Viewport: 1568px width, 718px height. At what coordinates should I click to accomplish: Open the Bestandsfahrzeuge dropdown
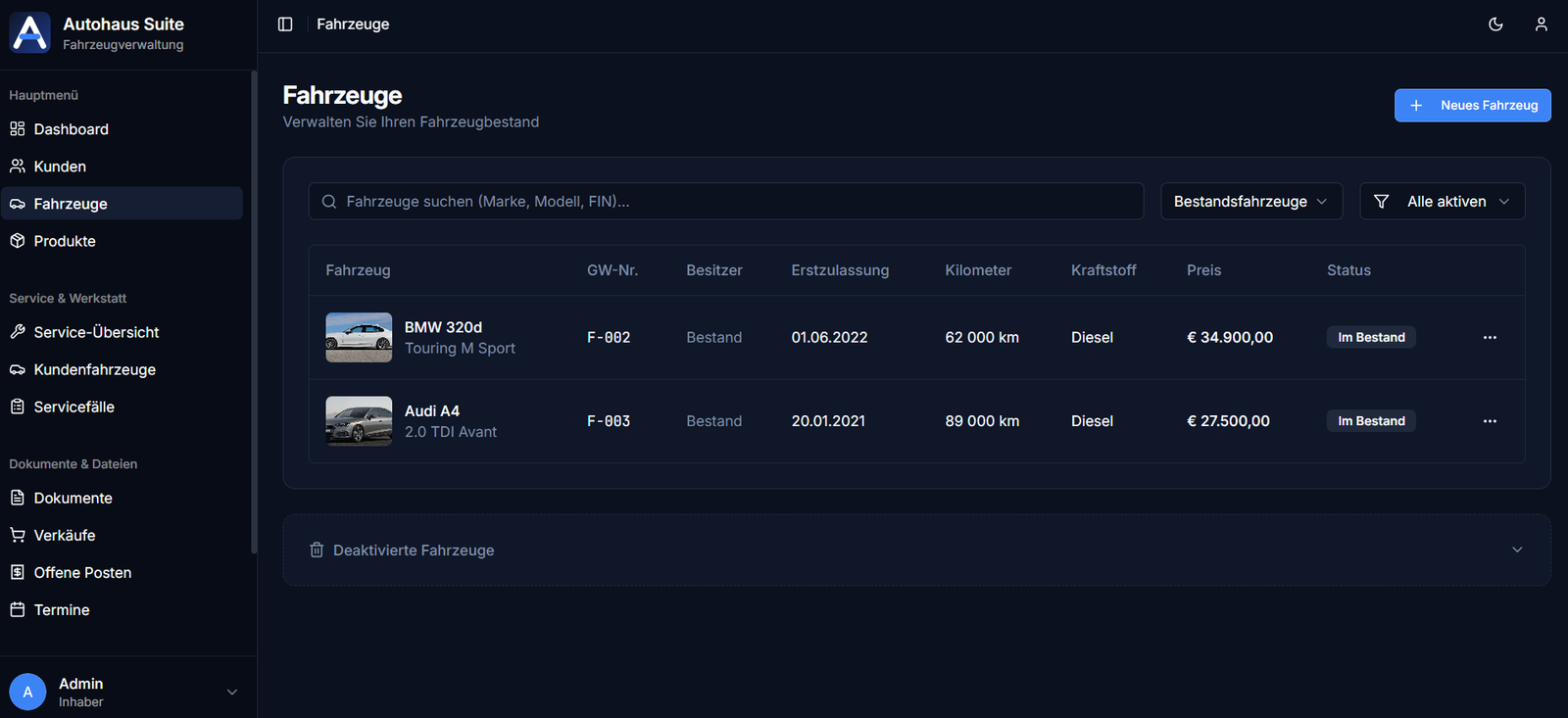pyautogui.click(x=1250, y=202)
